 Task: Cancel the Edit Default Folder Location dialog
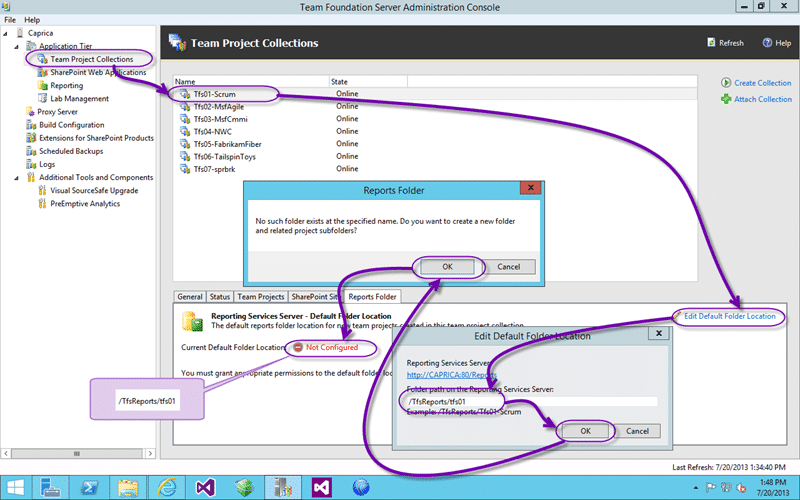(637, 431)
